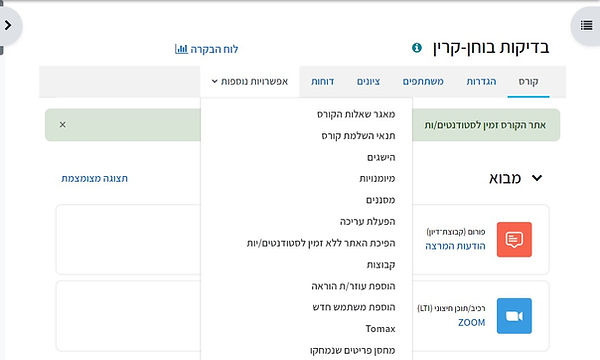The width and height of the screenshot is (600, 360).
Task: Open the ZOOM activity link
Action: [471, 323]
